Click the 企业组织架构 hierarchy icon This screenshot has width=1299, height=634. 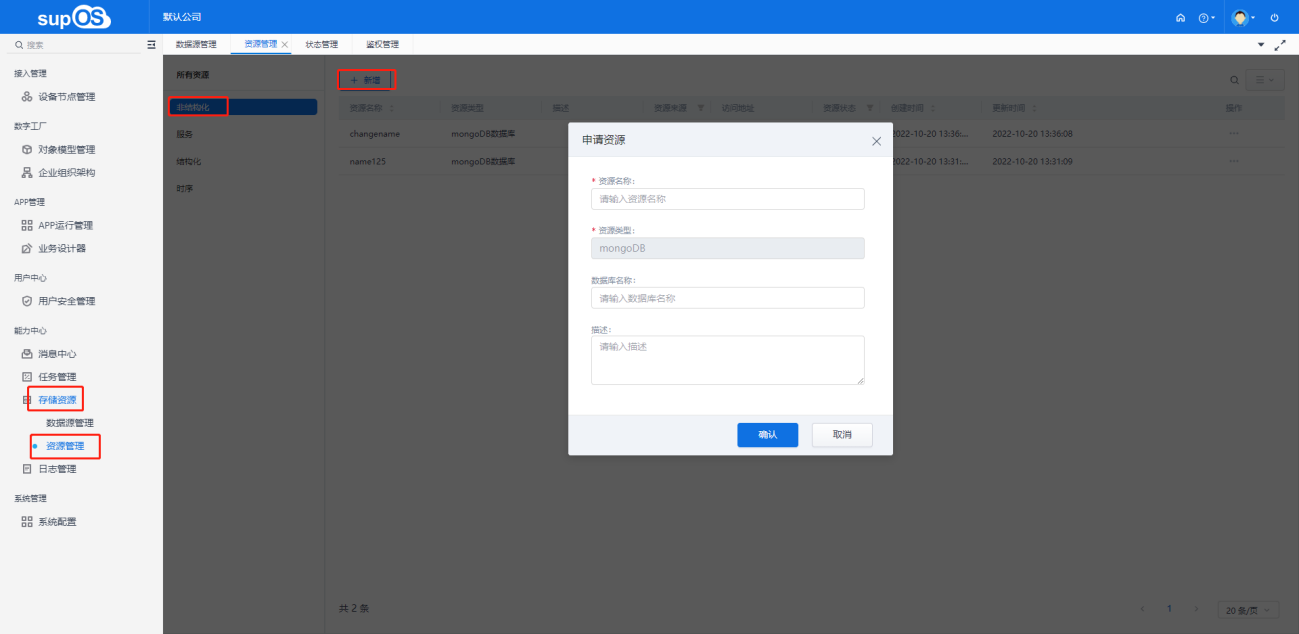(x=27, y=173)
